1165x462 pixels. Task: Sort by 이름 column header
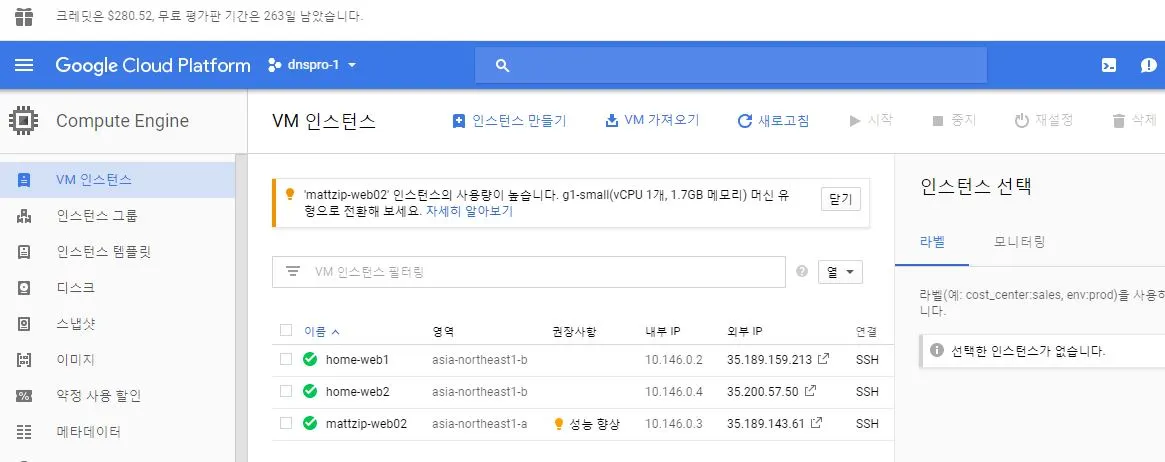(x=322, y=331)
